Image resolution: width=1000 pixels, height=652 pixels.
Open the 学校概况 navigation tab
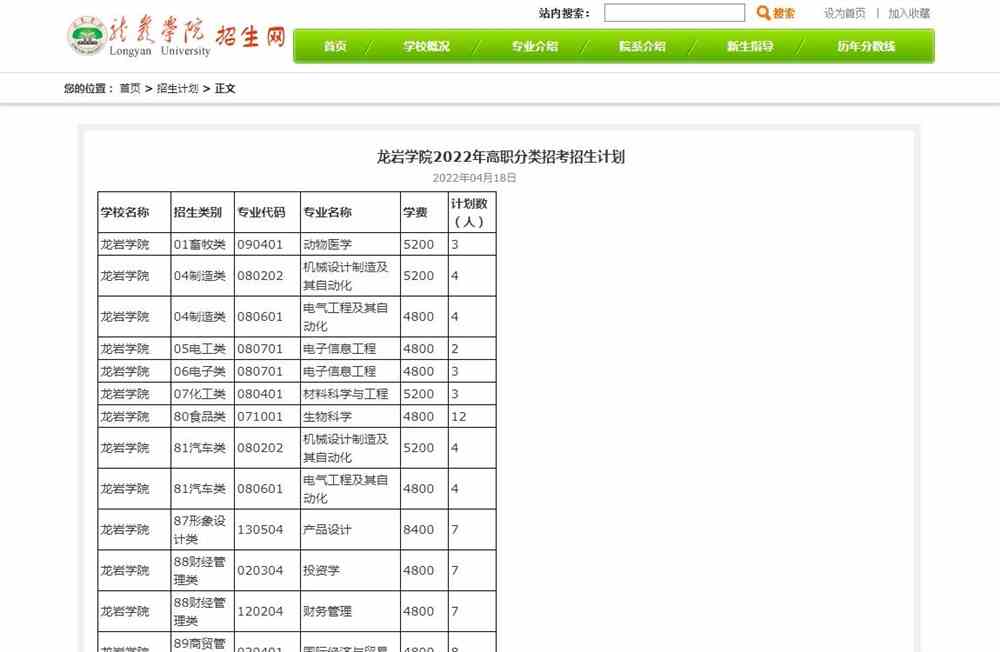(426, 46)
